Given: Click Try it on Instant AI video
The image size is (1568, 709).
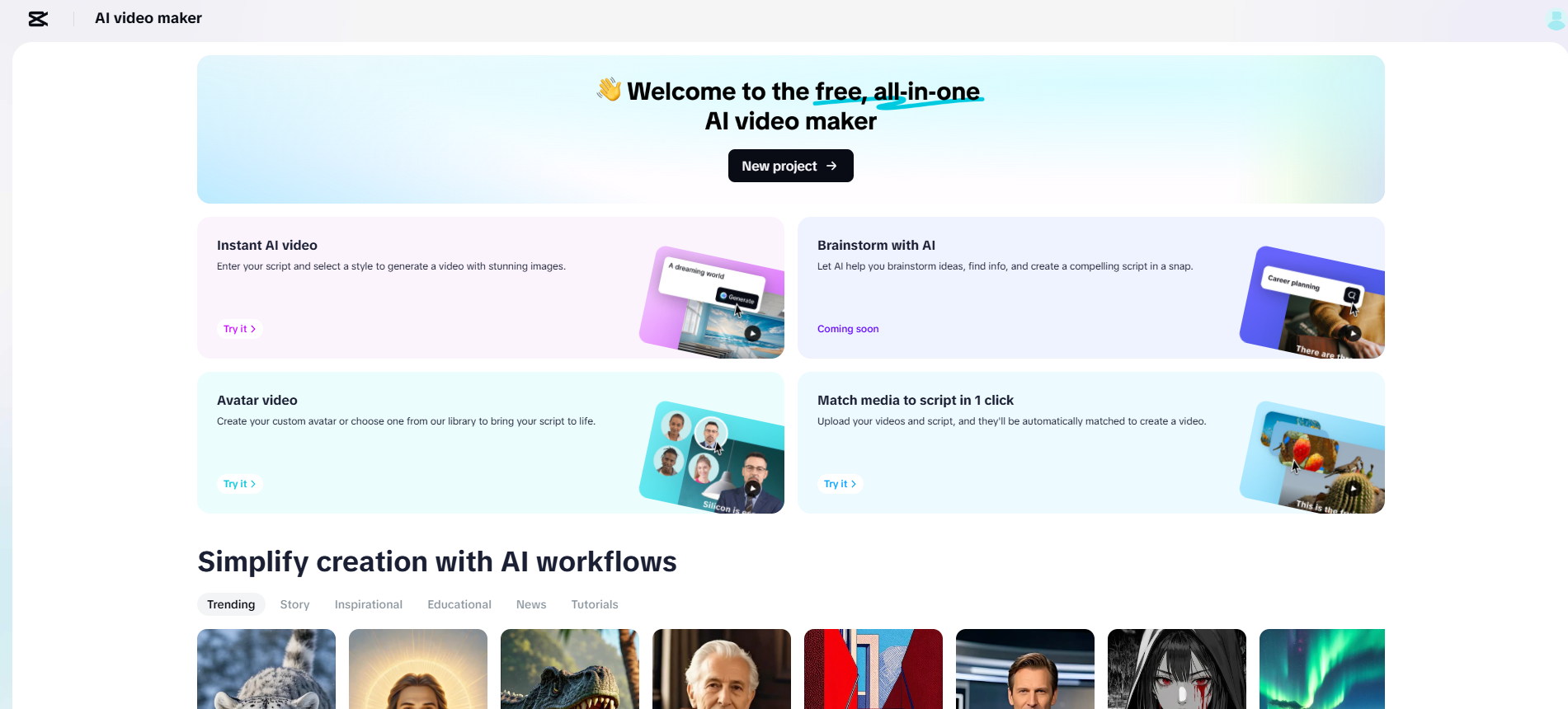Looking at the screenshot, I should 240,329.
